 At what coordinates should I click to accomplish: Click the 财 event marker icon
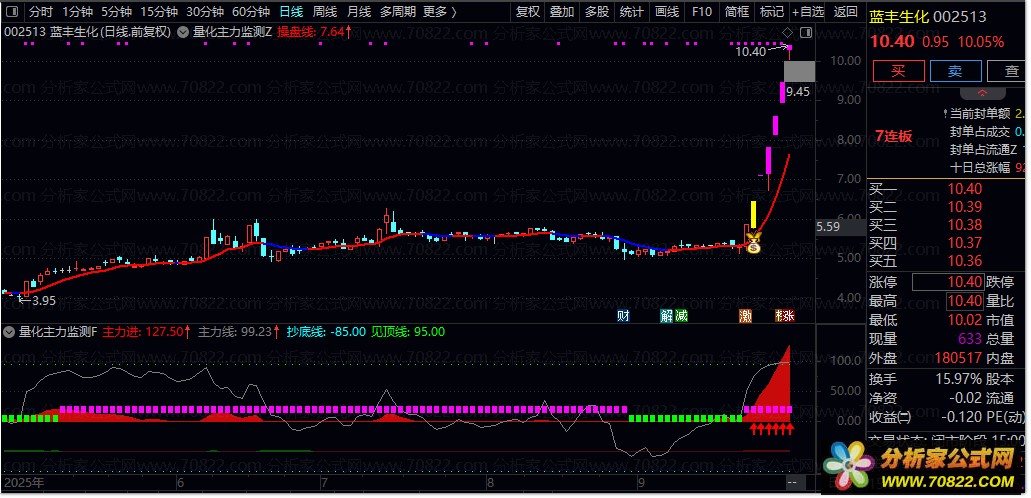click(x=623, y=316)
